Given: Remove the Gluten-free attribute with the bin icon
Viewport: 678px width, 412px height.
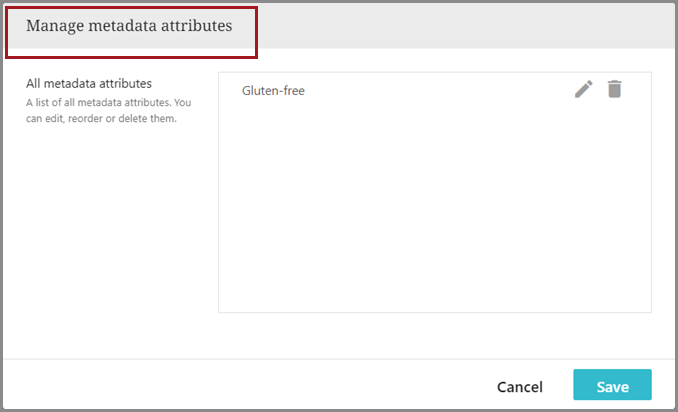Looking at the screenshot, I should 614,90.
